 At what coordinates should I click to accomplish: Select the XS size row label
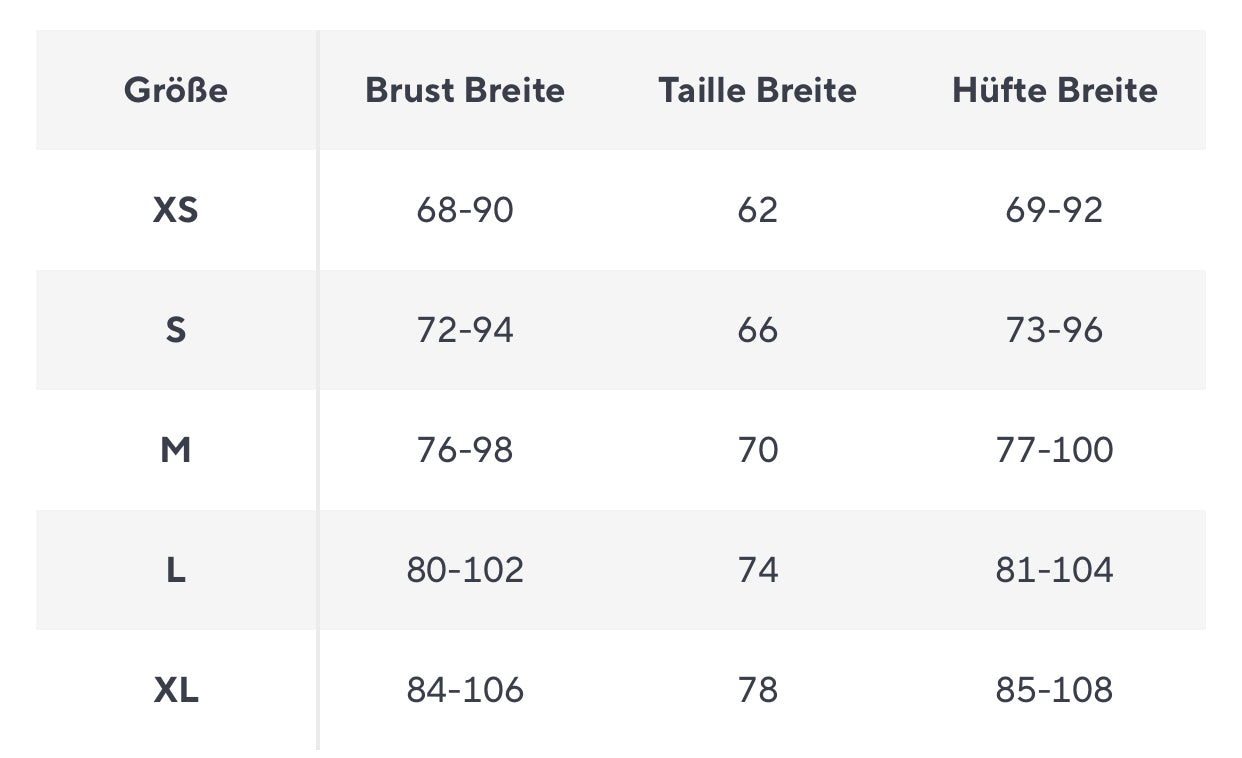click(176, 210)
